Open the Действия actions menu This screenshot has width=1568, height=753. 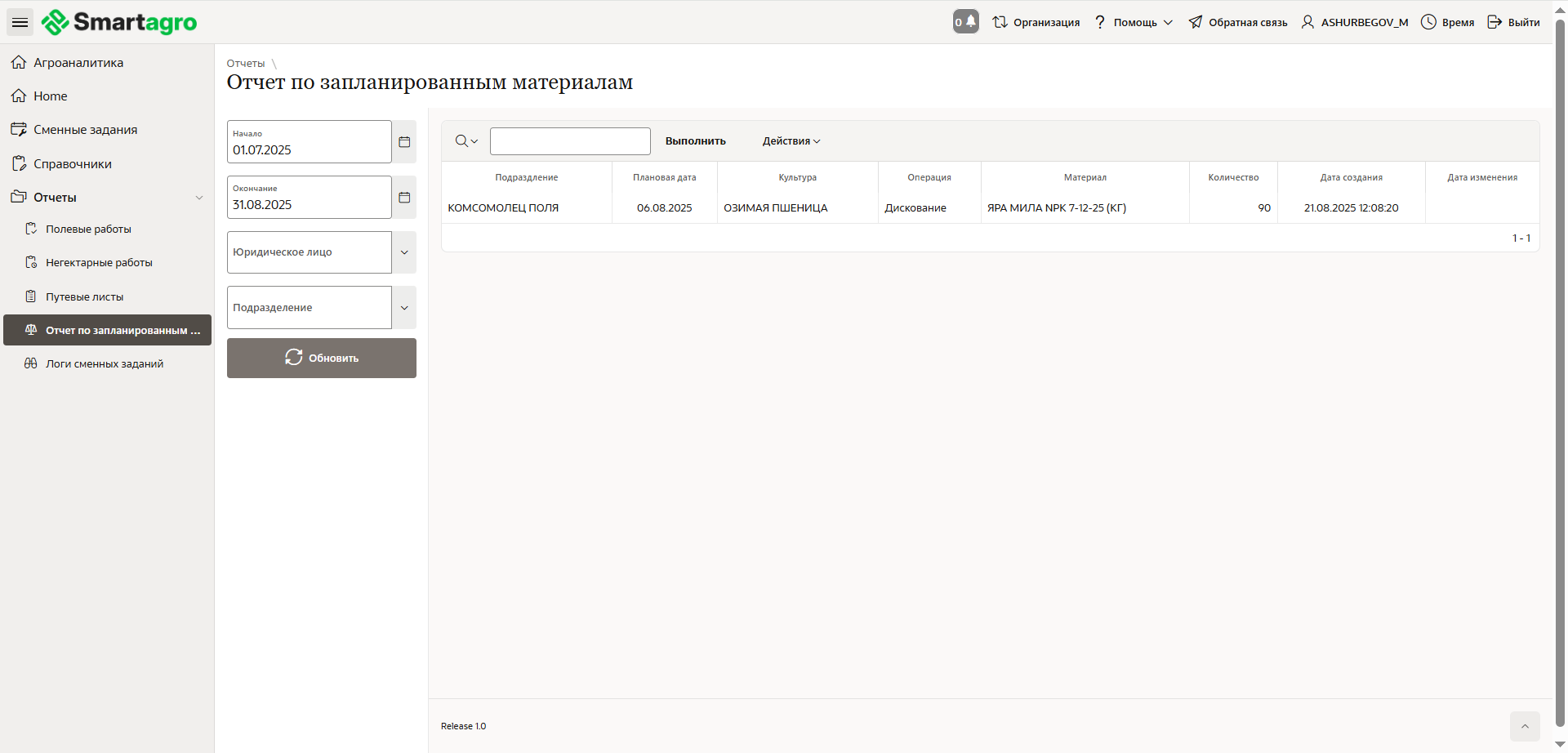pyautogui.click(x=791, y=141)
